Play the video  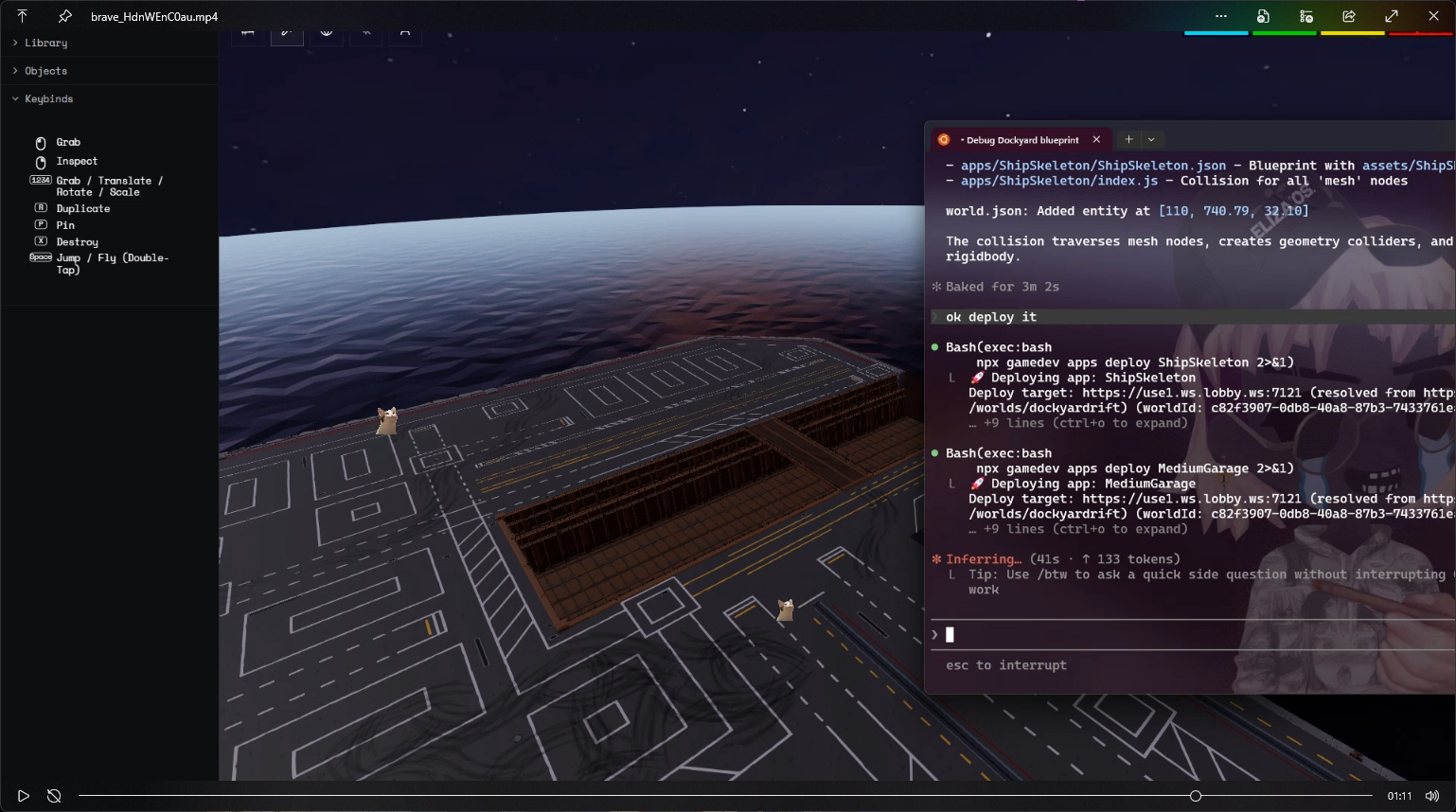[24, 796]
